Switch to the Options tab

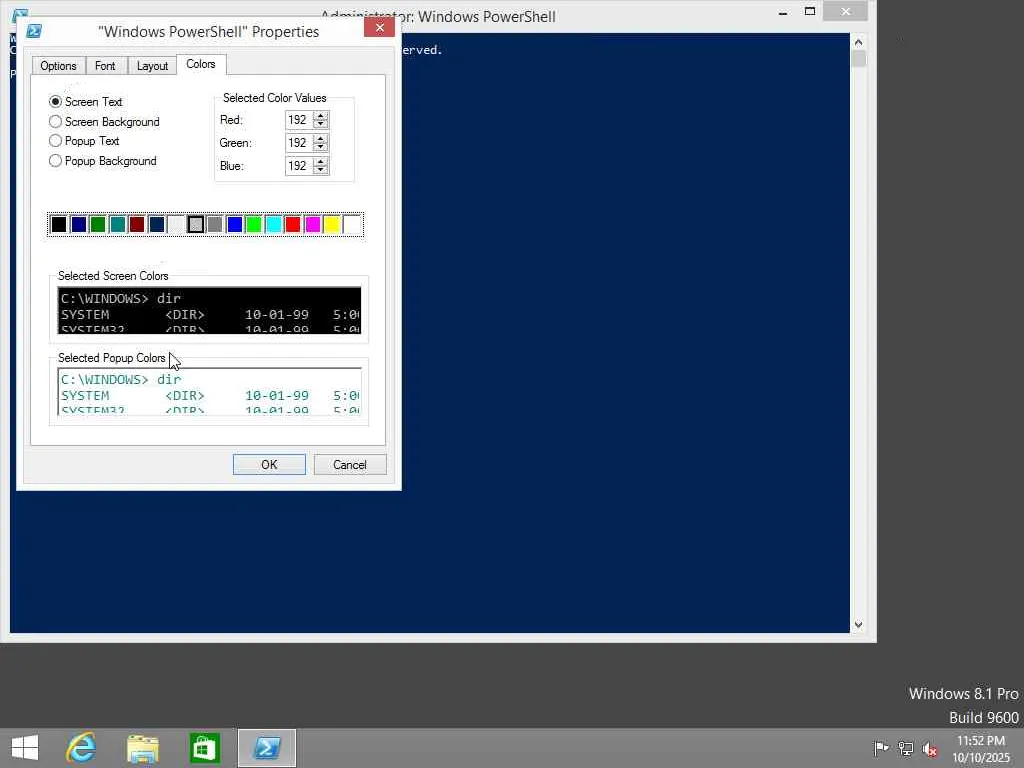(x=58, y=66)
